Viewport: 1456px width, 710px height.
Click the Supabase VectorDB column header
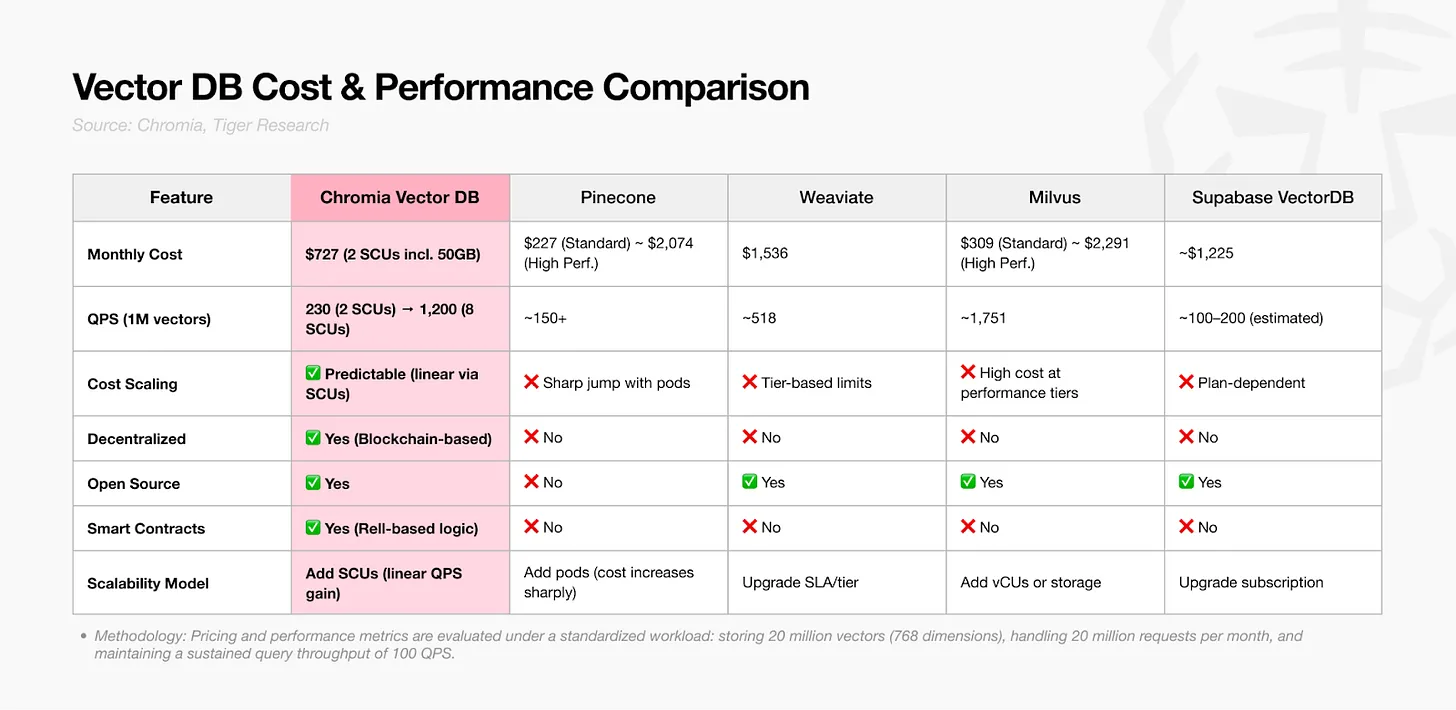pyautogui.click(x=1272, y=198)
